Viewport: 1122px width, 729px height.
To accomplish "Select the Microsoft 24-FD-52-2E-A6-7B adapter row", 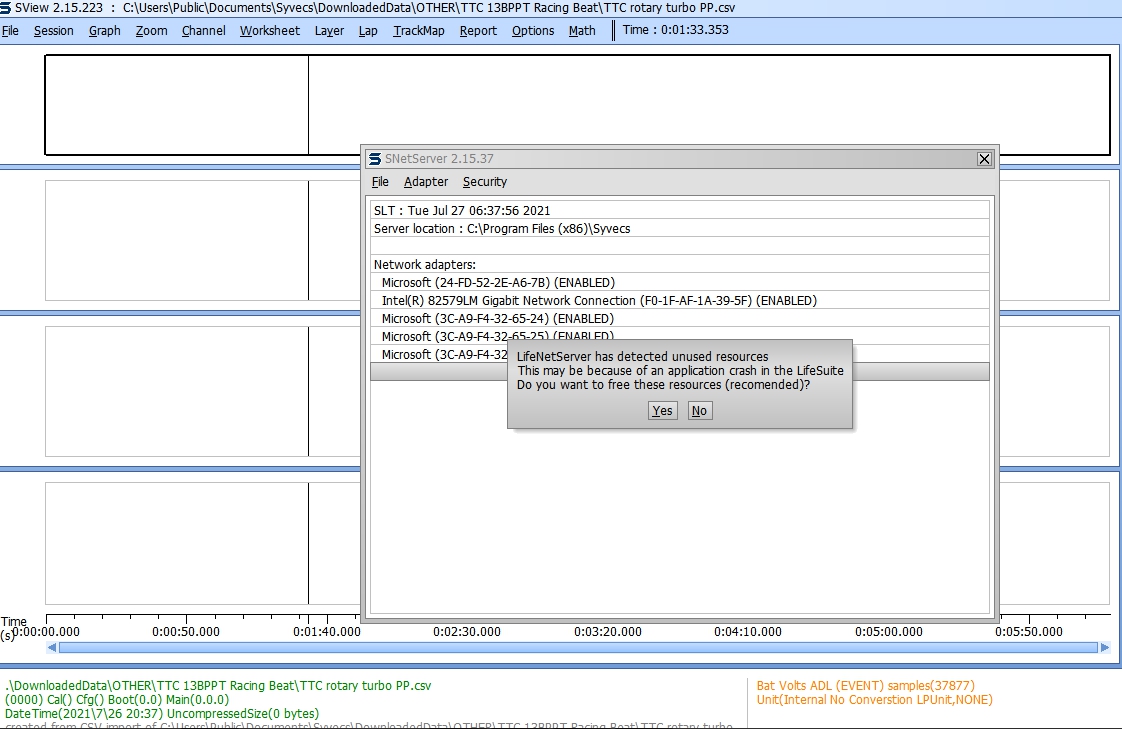I will tap(498, 283).
